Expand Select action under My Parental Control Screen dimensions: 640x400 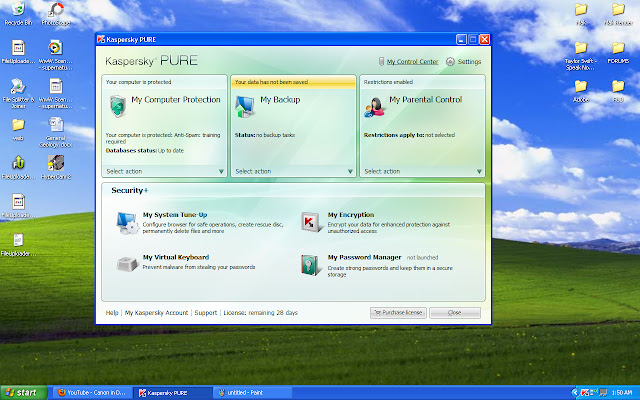pyautogui.click(x=422, y=171)
